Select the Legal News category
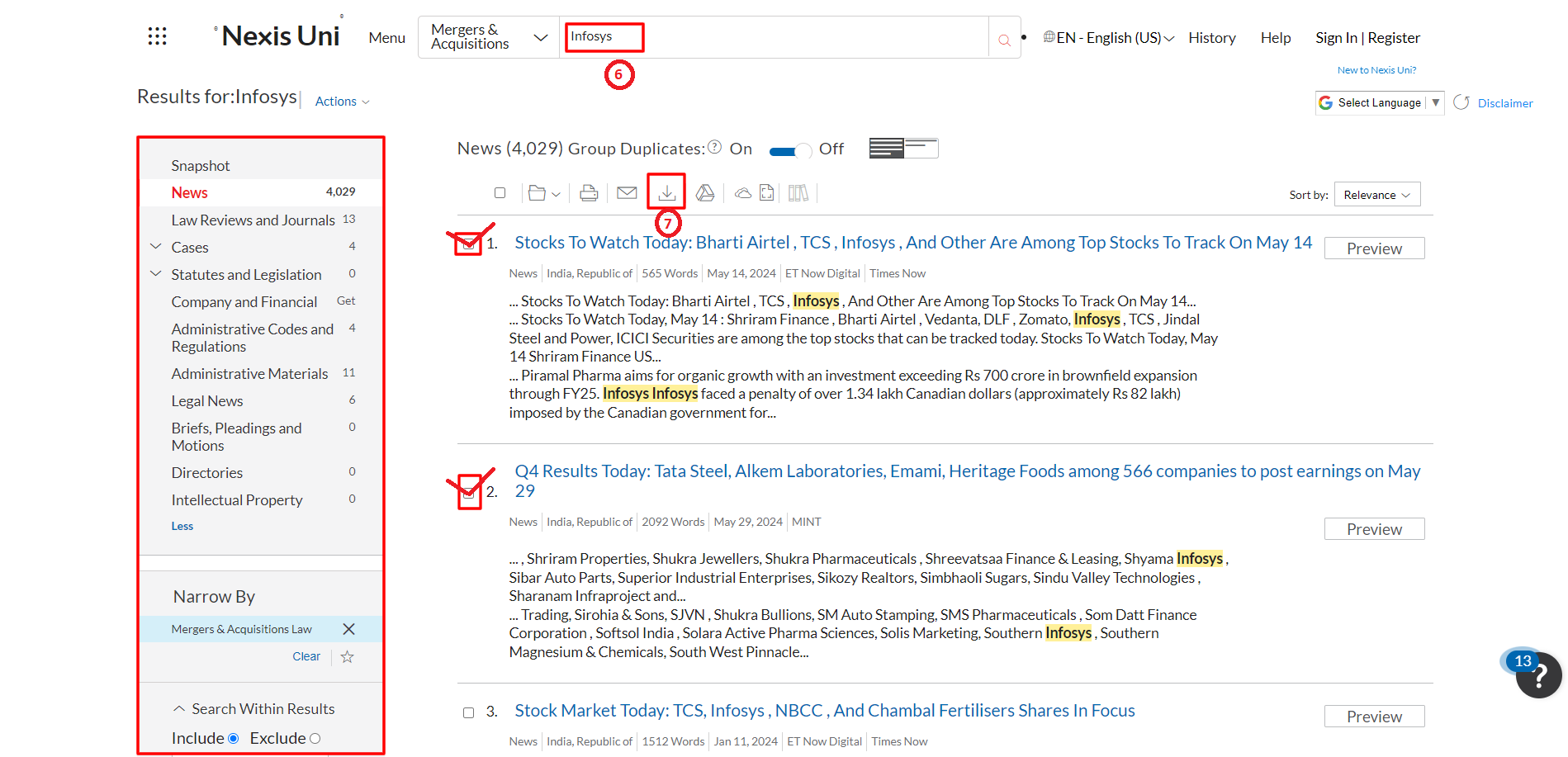The width and height of the screenshot is (1568, 757). [207, 401]
